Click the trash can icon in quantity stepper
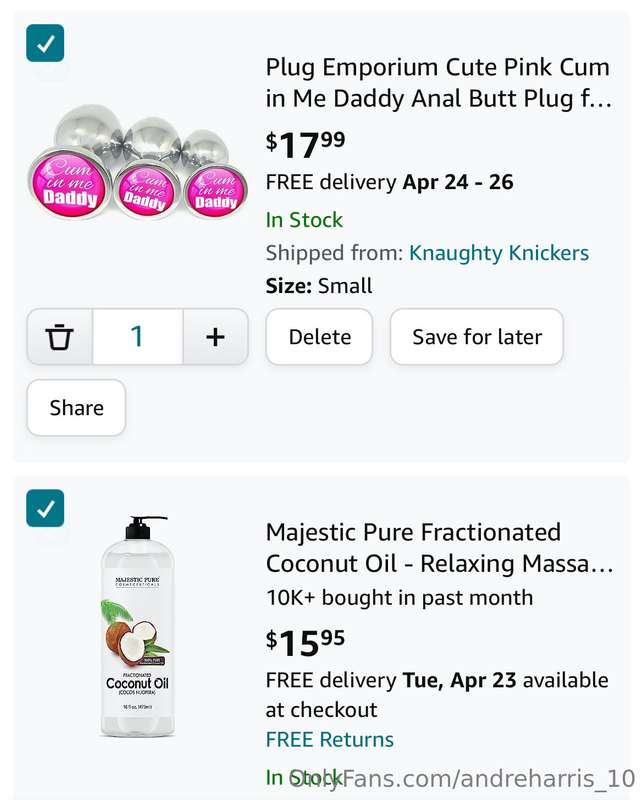This screenshot has width=643, height=800. 60,337
